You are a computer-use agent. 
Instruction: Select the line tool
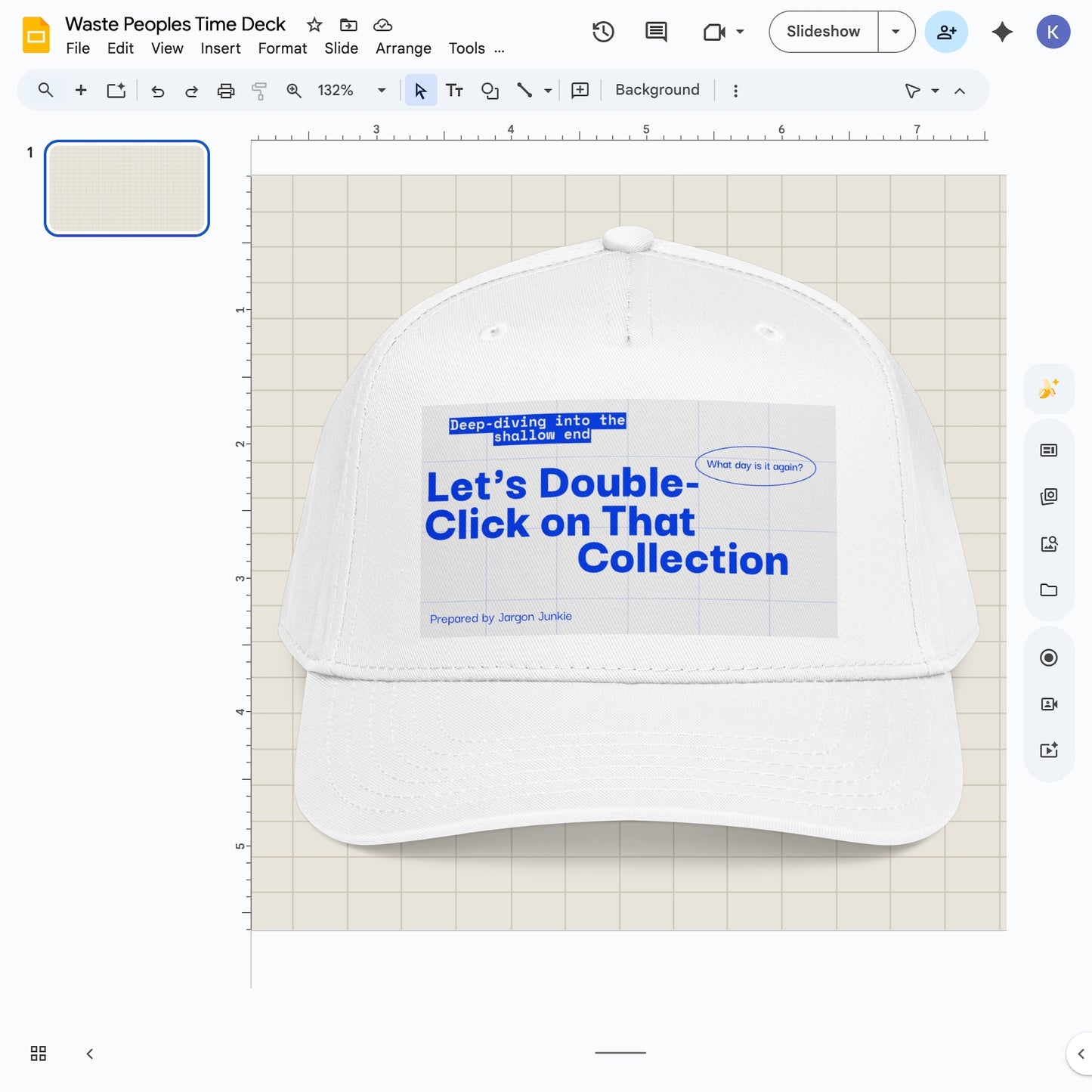(x=524, y=91)
